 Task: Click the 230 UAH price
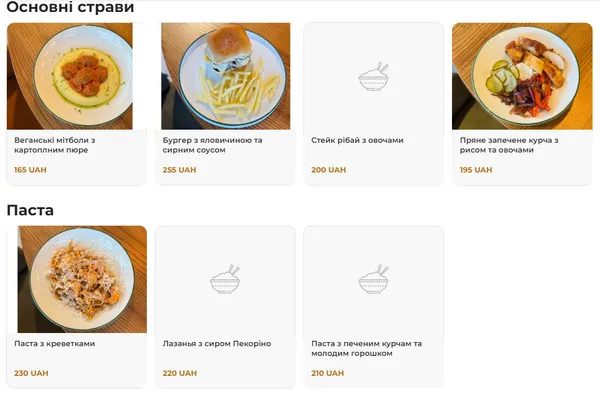point(31,373)
